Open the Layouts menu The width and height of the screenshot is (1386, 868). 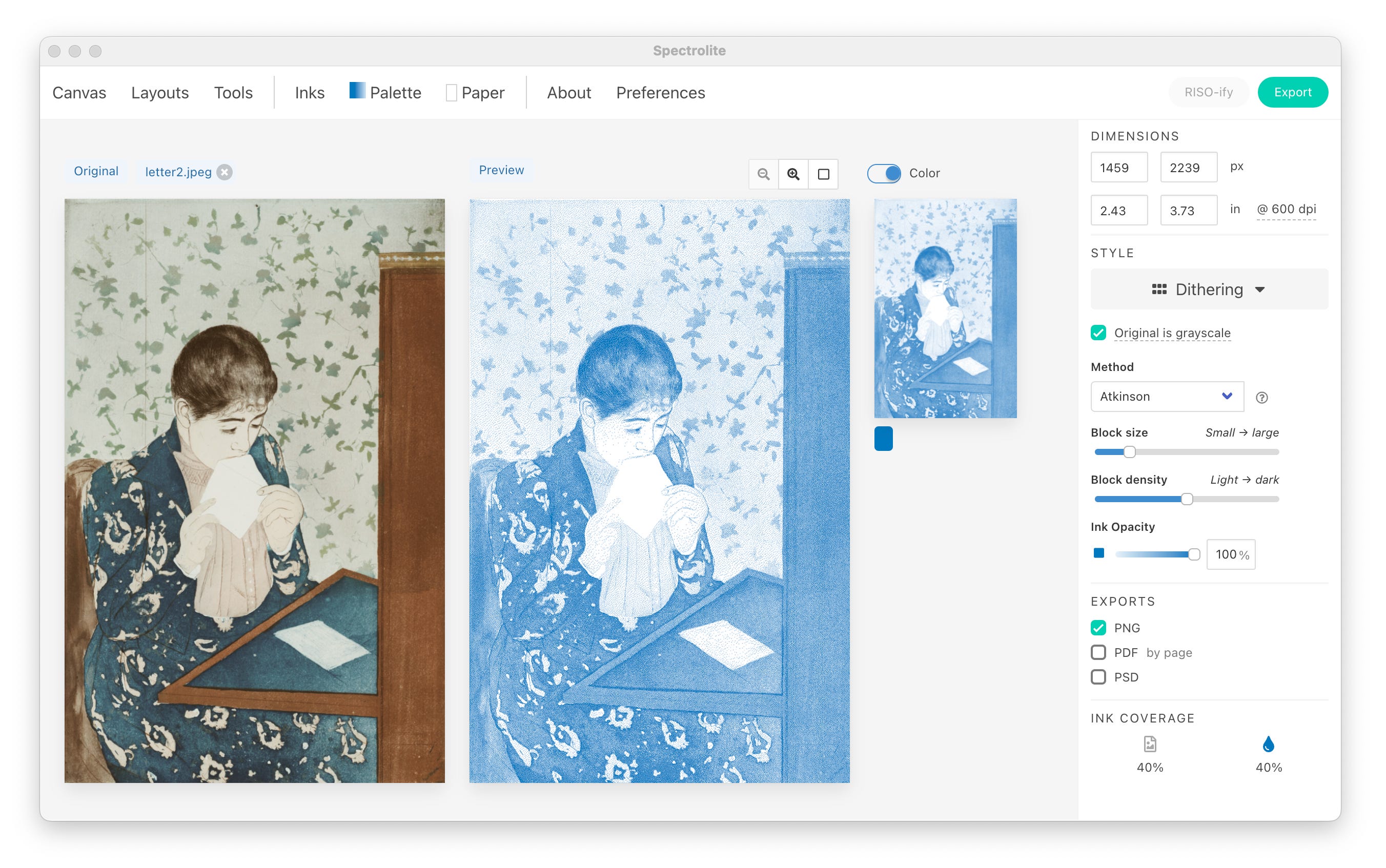(x=159, y=92)
